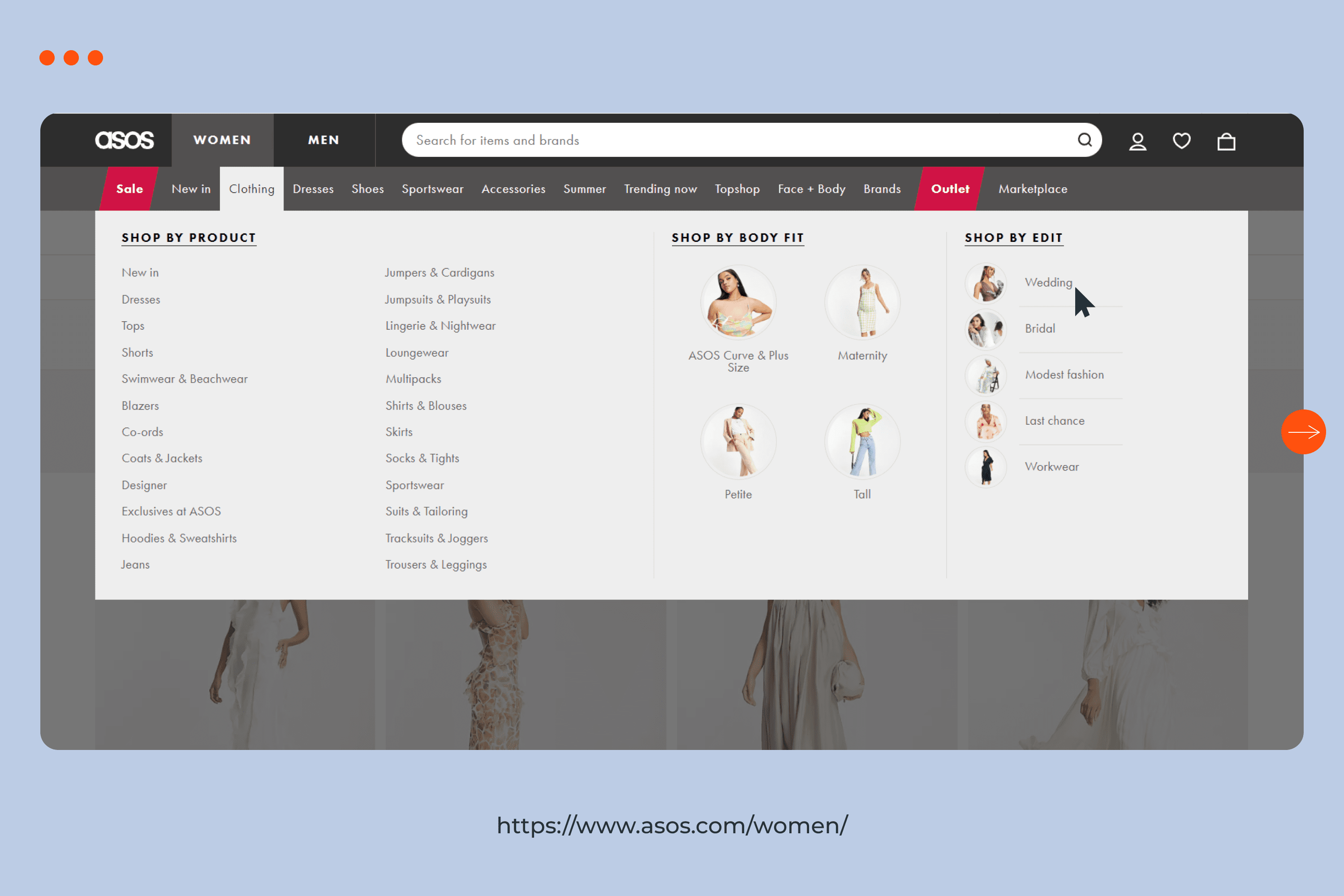1344x896 pixels.
Task: Open Shirts & Blouses link
Action: point(426,406)
